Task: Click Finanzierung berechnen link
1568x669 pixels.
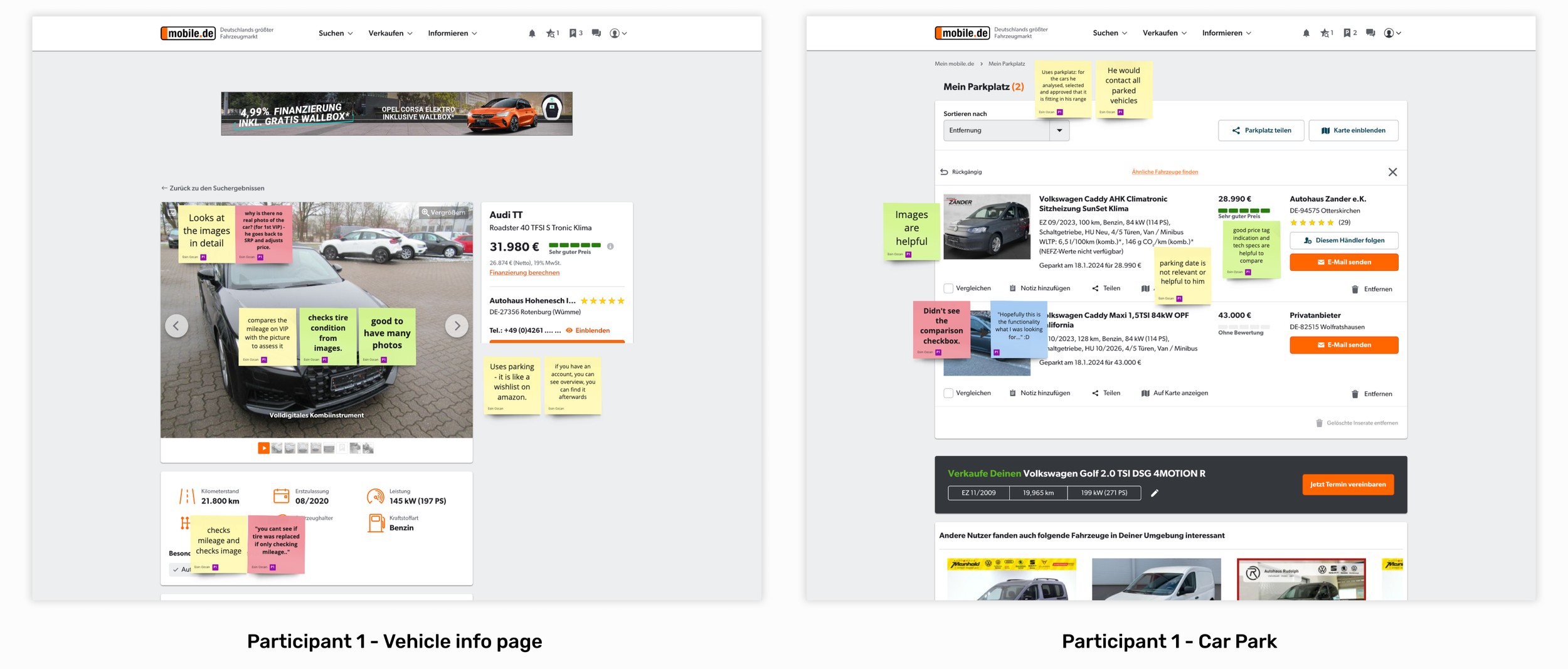Action: click(524, 273)
